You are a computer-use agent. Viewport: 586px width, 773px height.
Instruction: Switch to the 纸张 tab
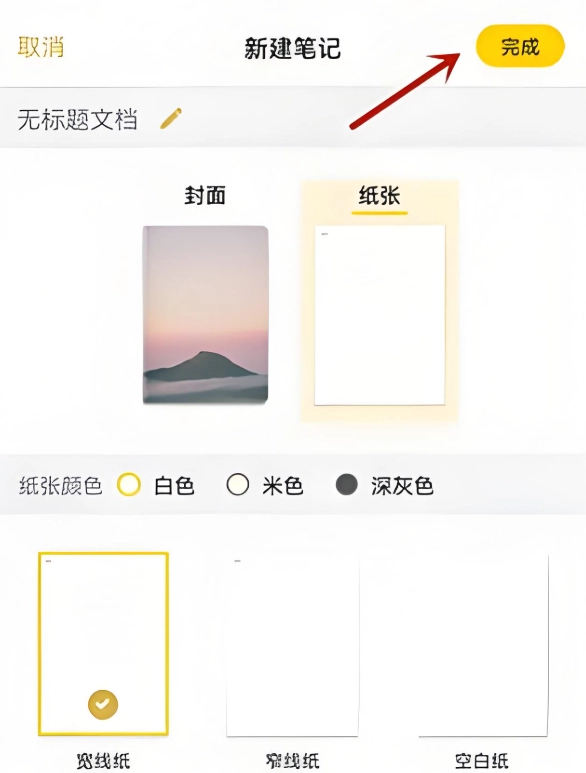pos(379,195)
